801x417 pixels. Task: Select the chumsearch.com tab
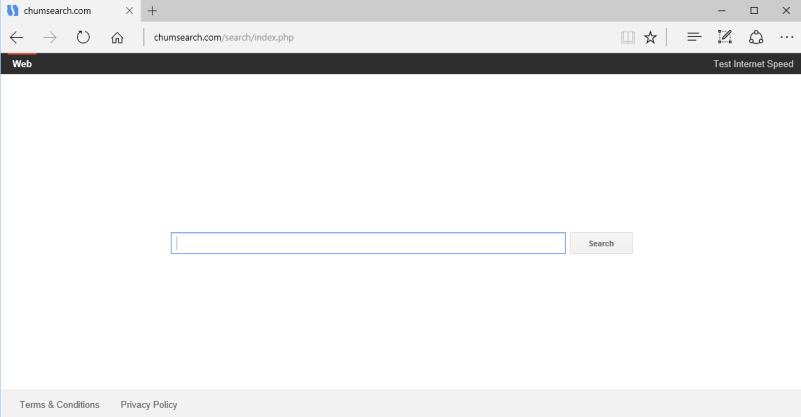pyautogui.click(x=70, y=11)
